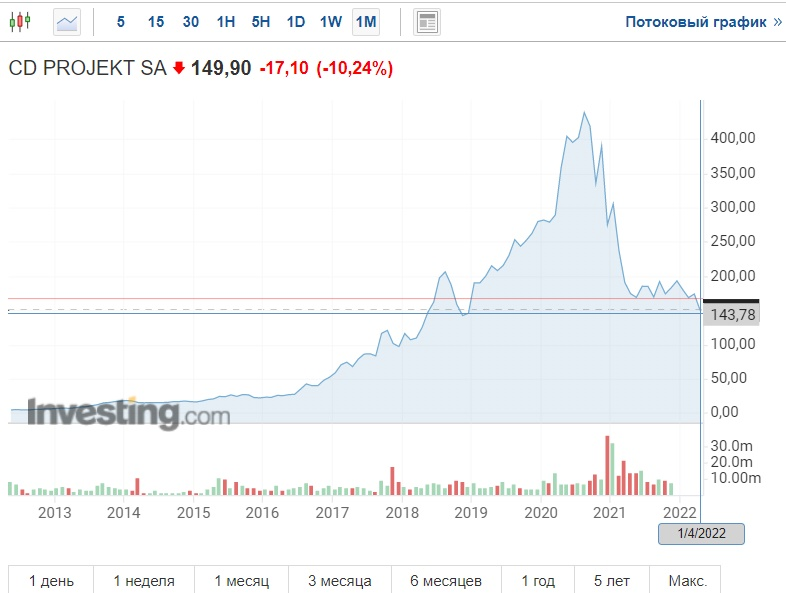786x593 pixels.
Task: Select the 1M monthly interval
Action: point(366,22)
